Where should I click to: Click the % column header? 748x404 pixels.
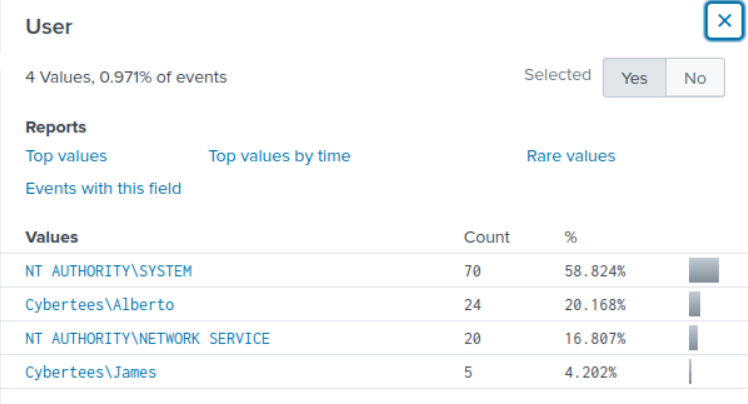(571, 237)
